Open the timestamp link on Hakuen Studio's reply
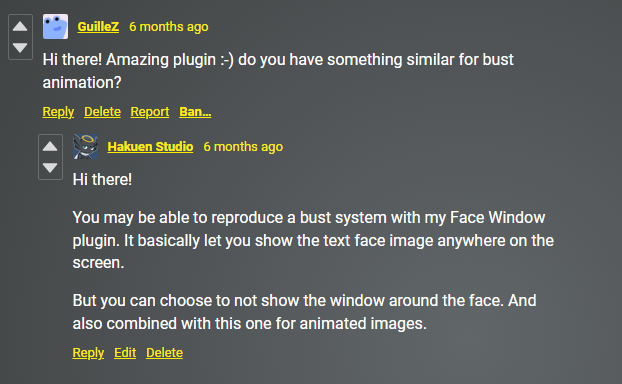 click(243, 147)
